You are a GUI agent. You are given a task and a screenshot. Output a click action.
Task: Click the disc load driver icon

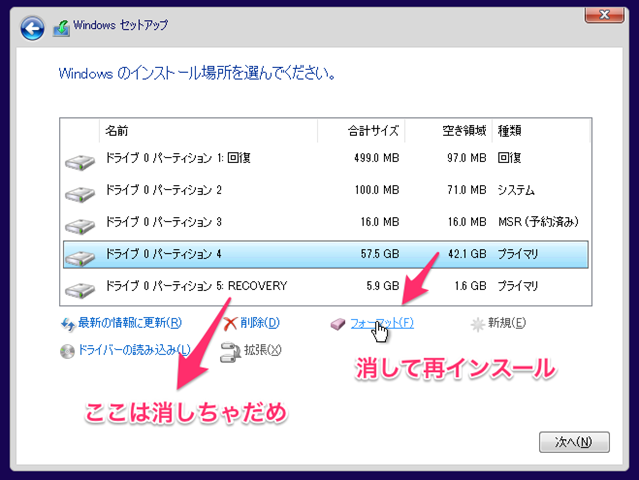coord(67,351)
